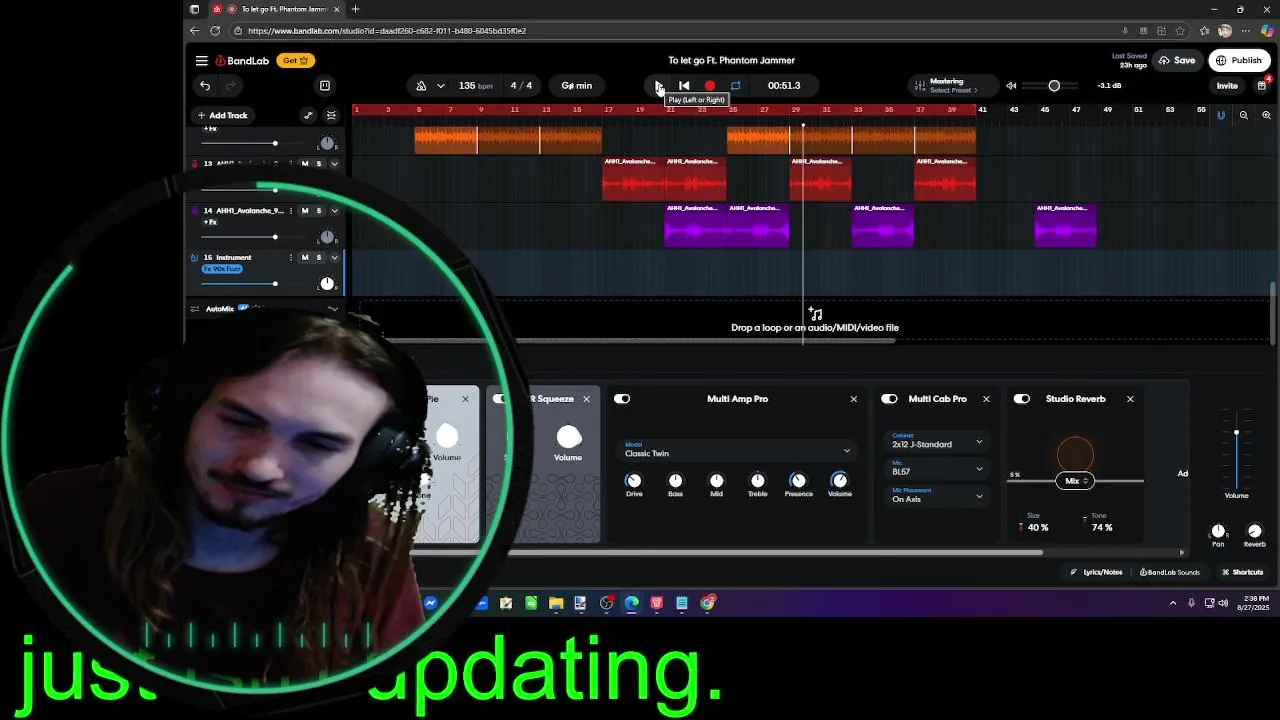Click the Multi Amp Pro Presence knob
This screenshot has width=1280, height=720.
(x=798, y=481)
